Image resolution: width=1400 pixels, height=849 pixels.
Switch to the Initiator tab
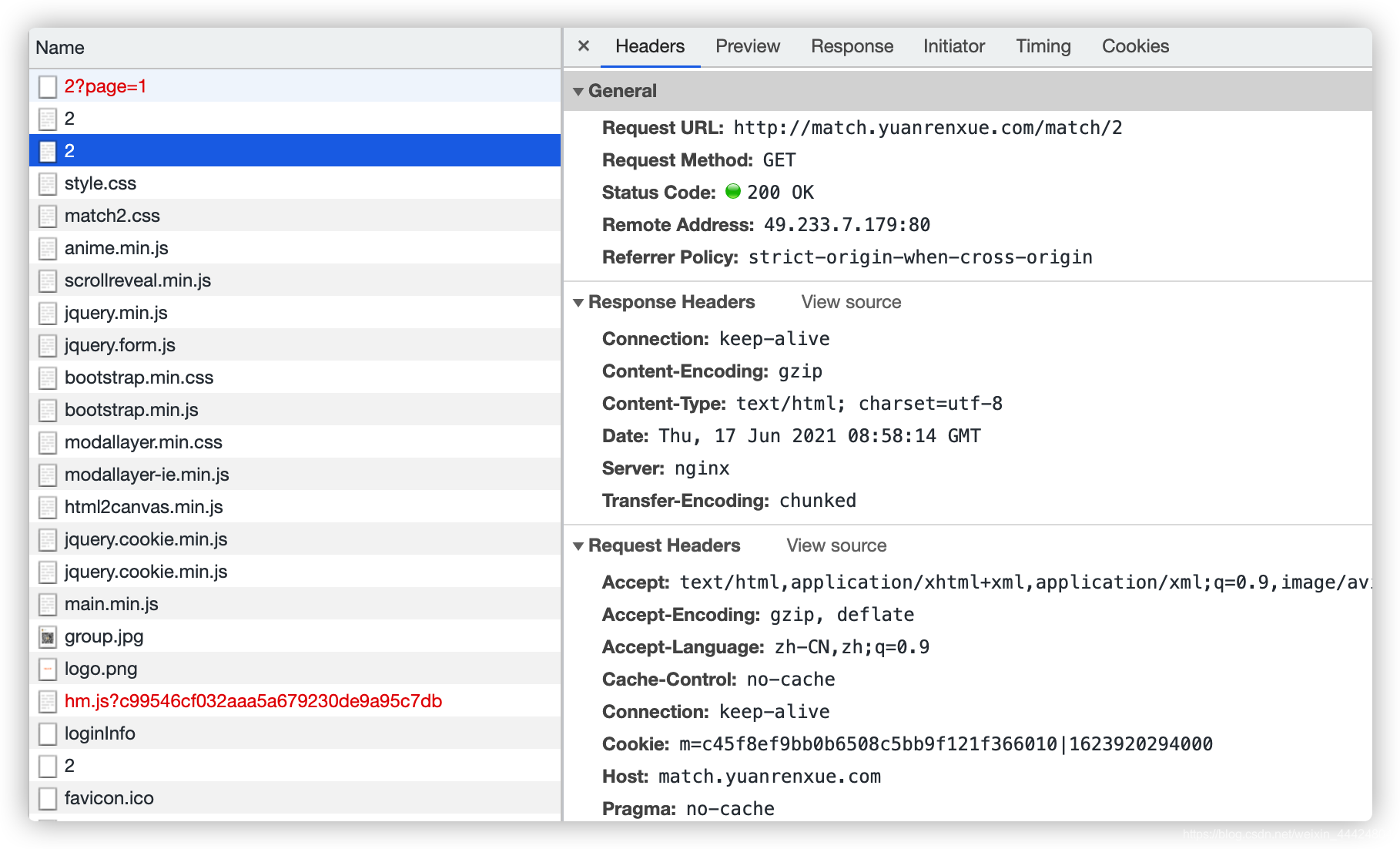click(954, 46)
